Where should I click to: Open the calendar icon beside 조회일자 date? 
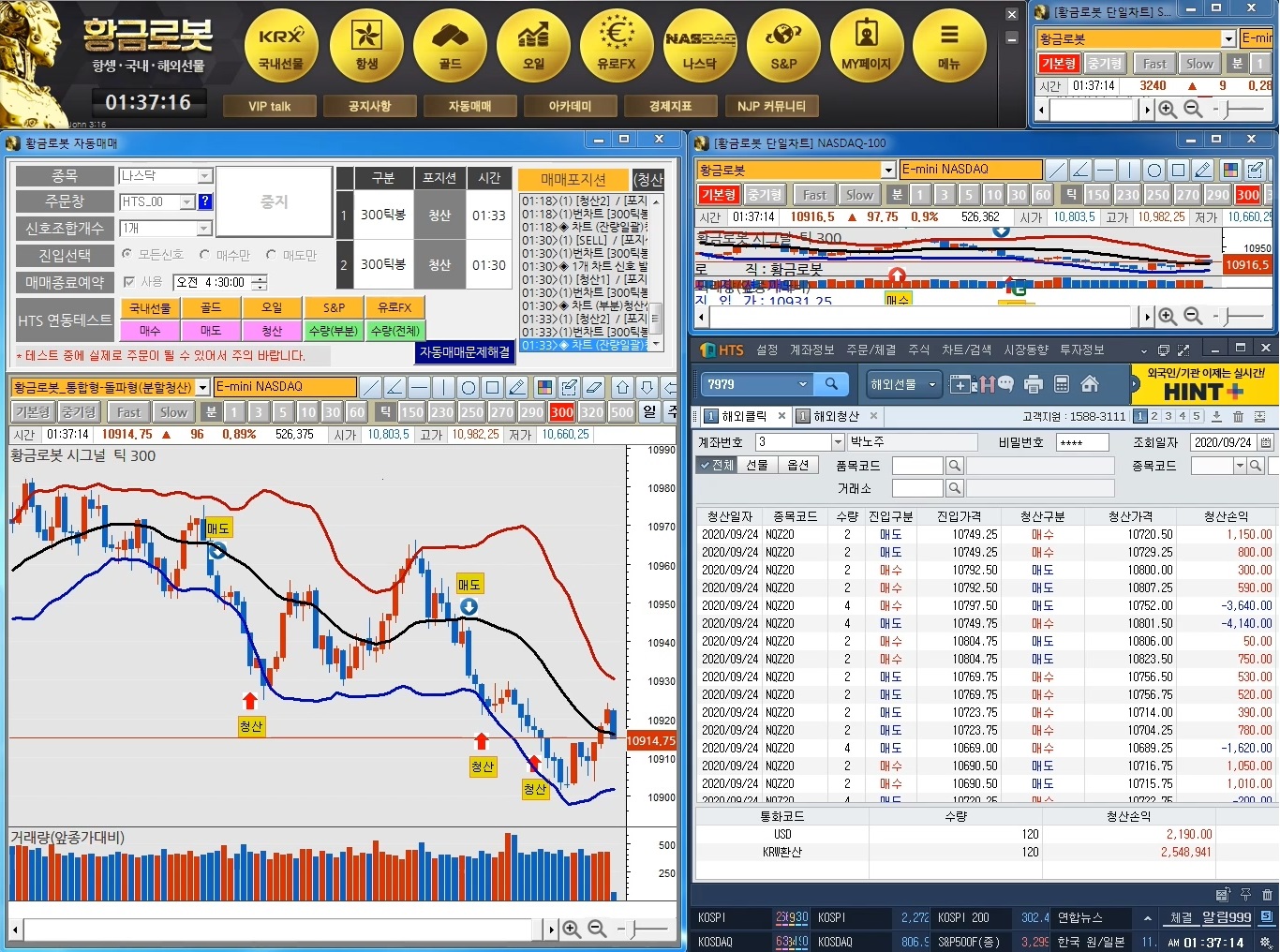(1266, 442)
